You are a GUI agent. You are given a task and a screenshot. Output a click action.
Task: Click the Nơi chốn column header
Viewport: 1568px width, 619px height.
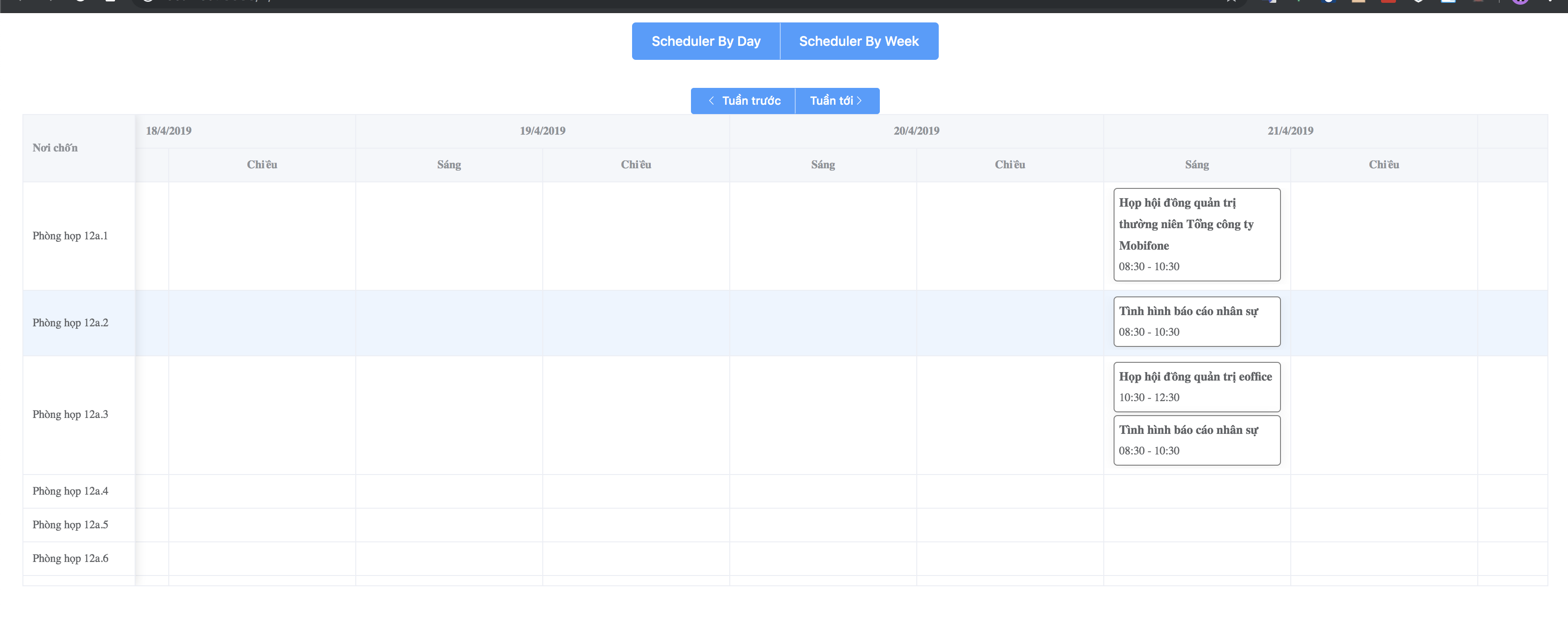coord(55,148)
